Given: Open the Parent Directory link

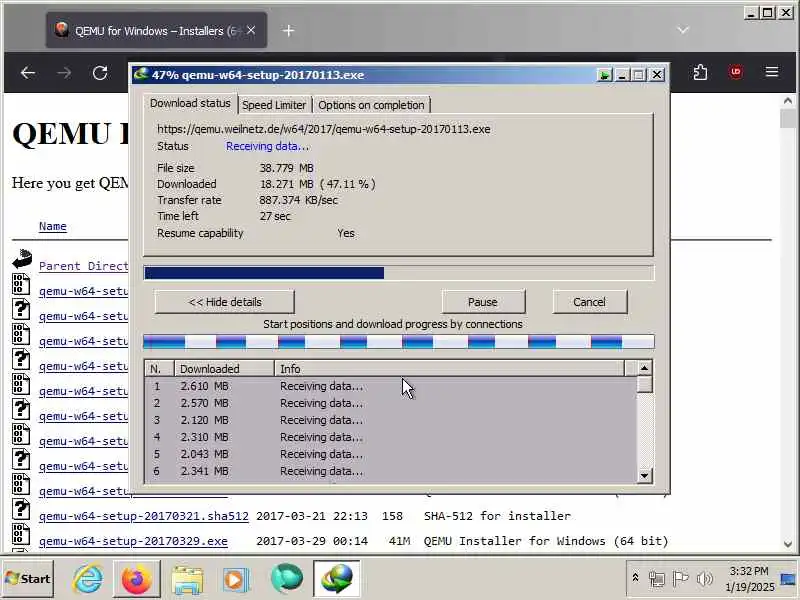Looking at the screenshot, I should (84, 266).
